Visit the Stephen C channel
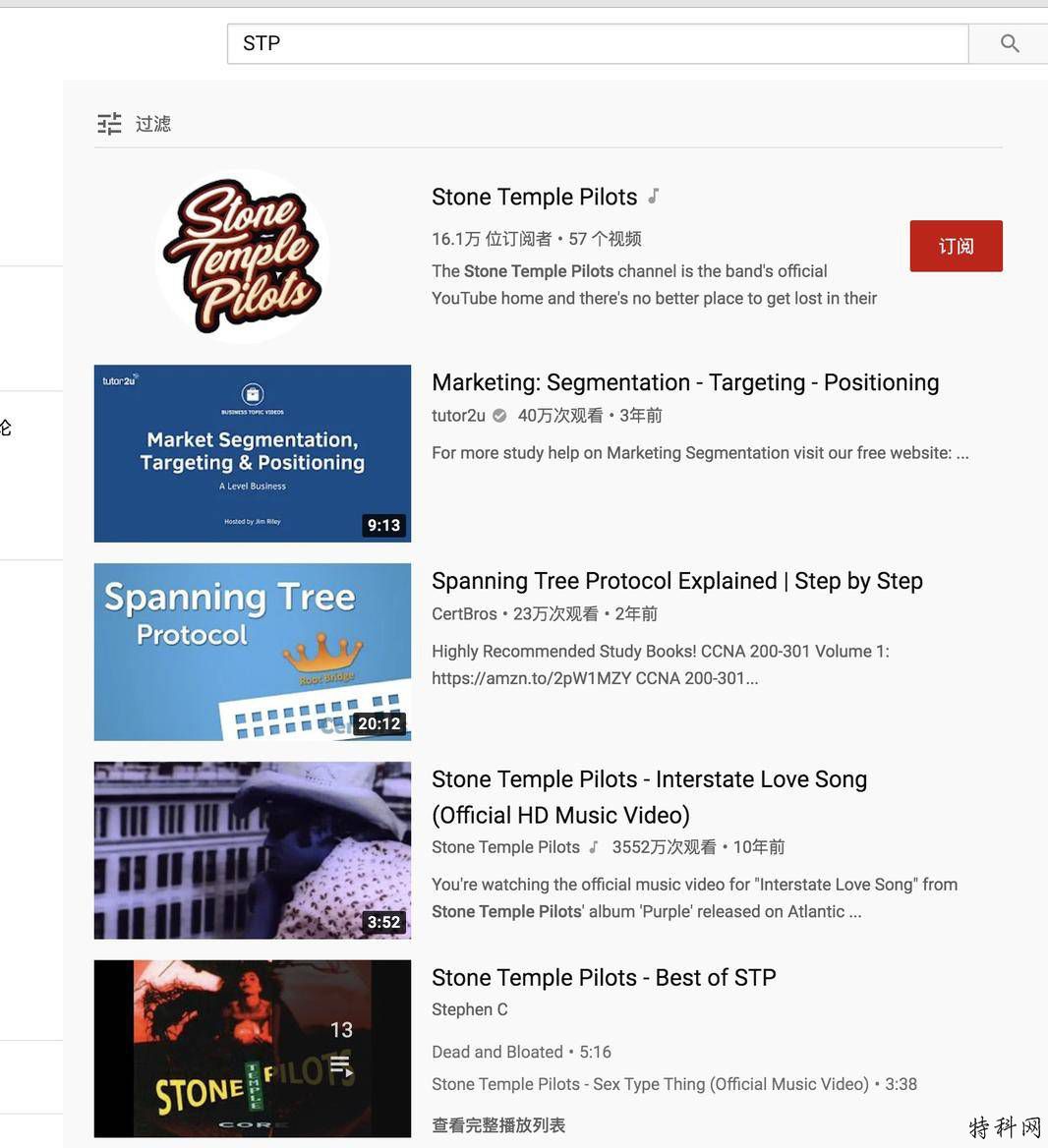Image resolution: width=1048 pixels, height=1148 pixels. pos(470,1009)
